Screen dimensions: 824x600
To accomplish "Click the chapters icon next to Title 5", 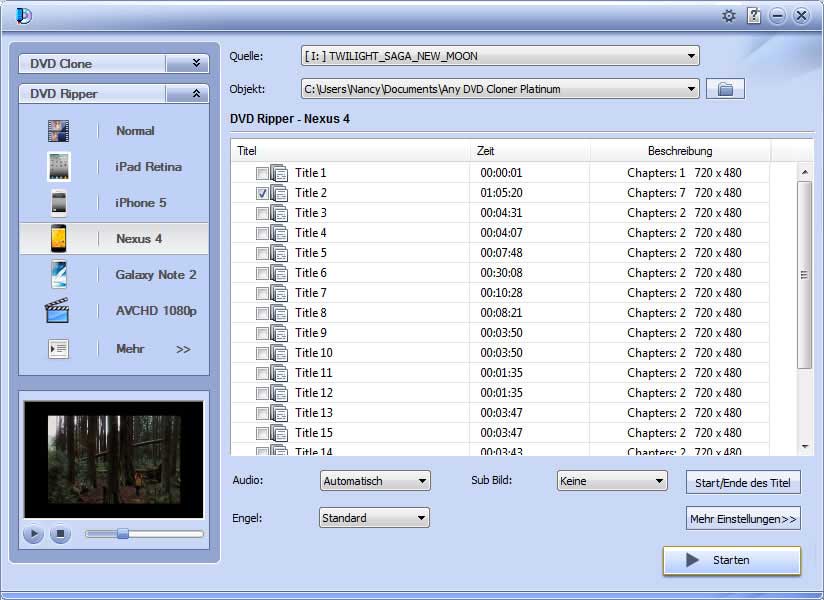I will tap(279, 253).
